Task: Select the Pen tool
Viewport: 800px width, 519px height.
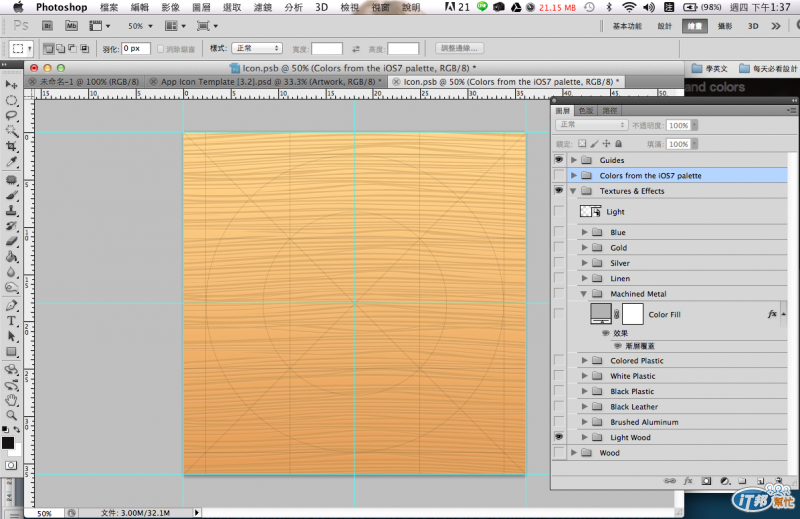Action: [12, 305]
